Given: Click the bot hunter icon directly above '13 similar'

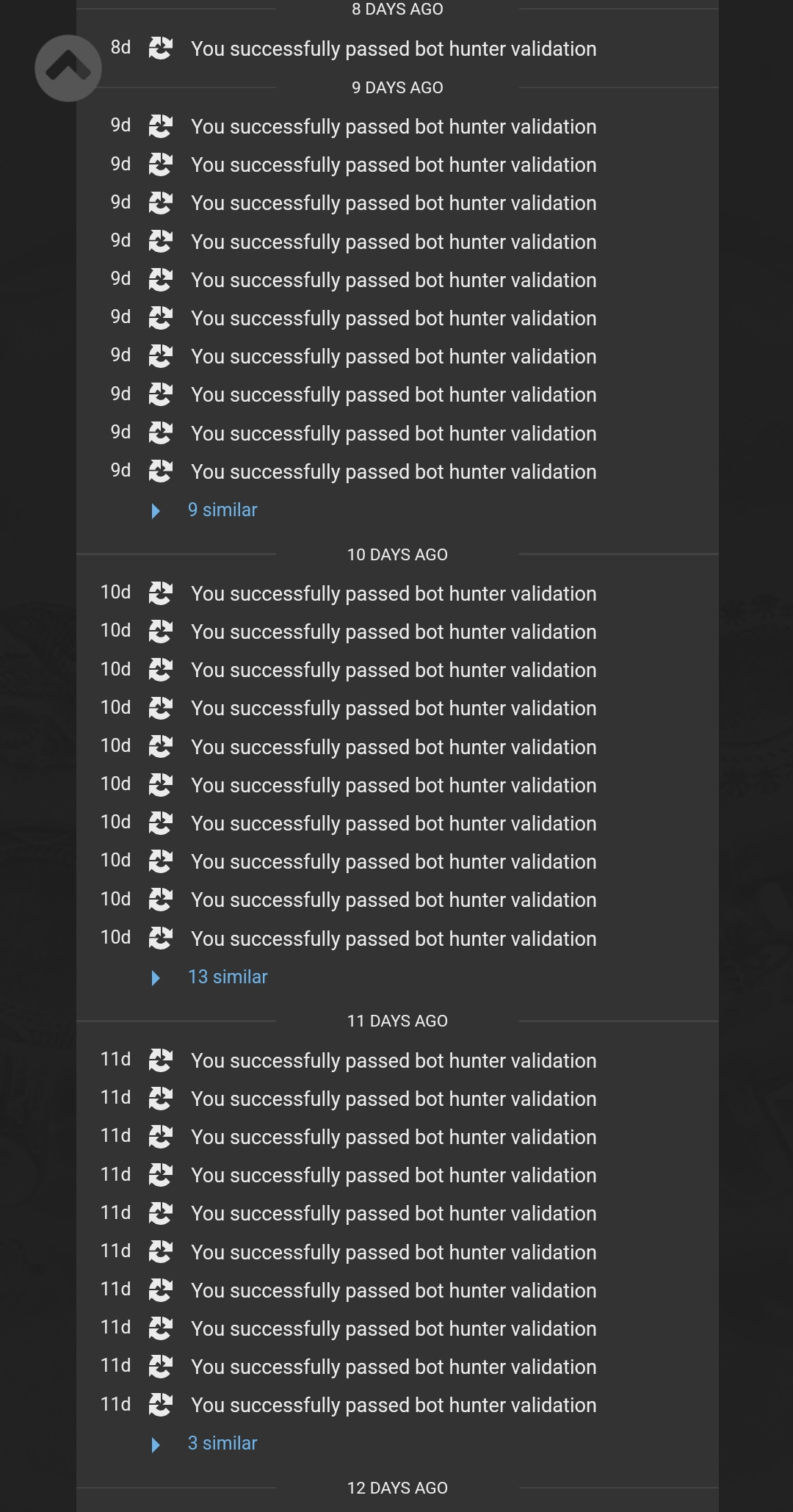Looking at the screenshot, I should click(160, 938).
